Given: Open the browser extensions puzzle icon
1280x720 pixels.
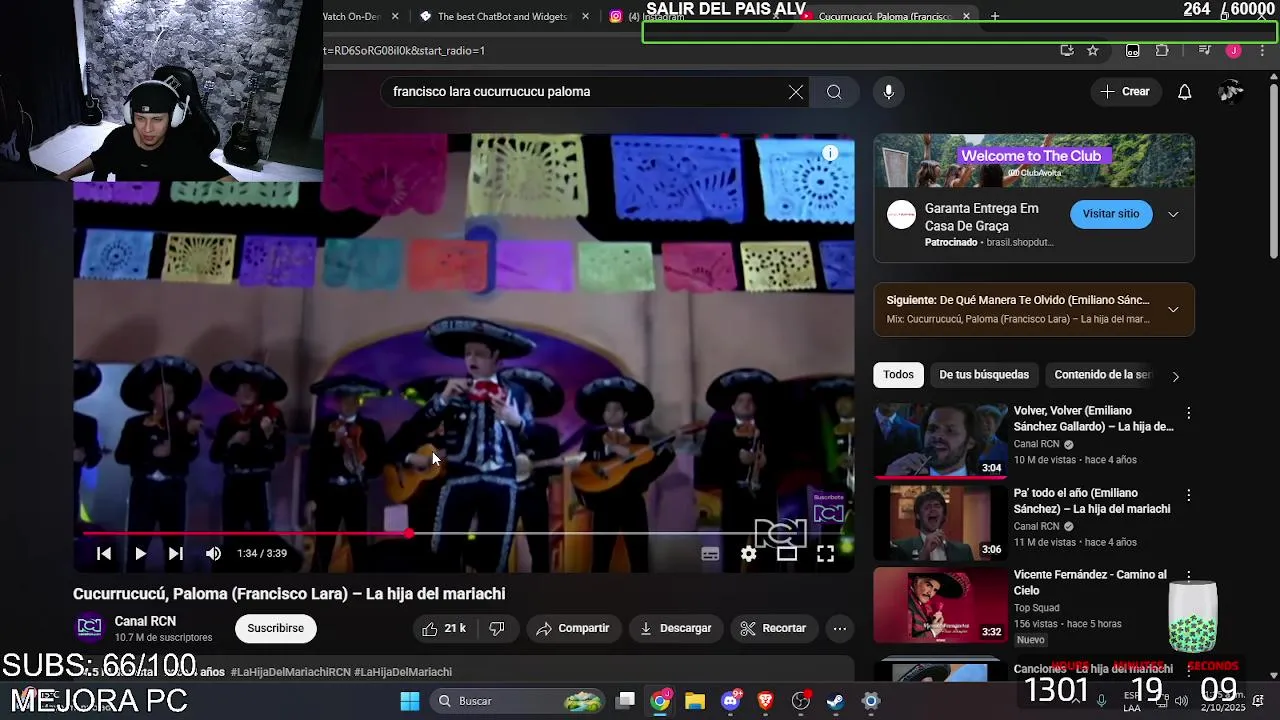Looking at the screenshot, I should [x=1162, y=51].
